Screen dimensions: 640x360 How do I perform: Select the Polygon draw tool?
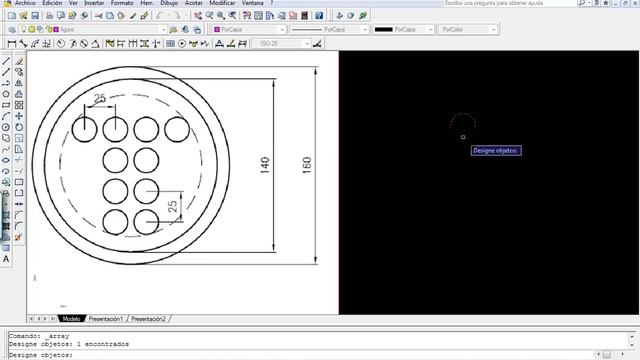[6, 94]
